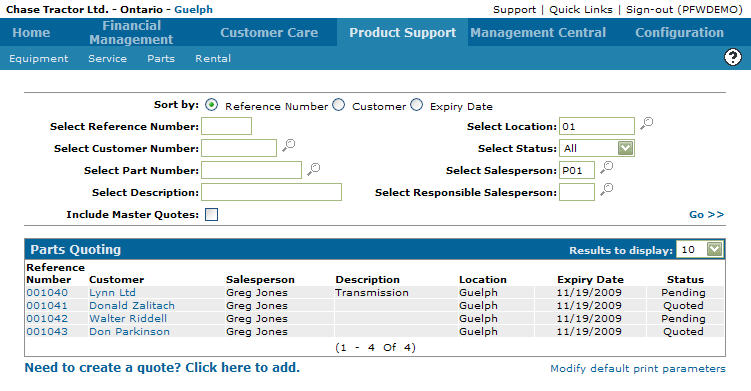Sort by Customer radio button
The image size is (751, 391).
click(x=339, y=104)
